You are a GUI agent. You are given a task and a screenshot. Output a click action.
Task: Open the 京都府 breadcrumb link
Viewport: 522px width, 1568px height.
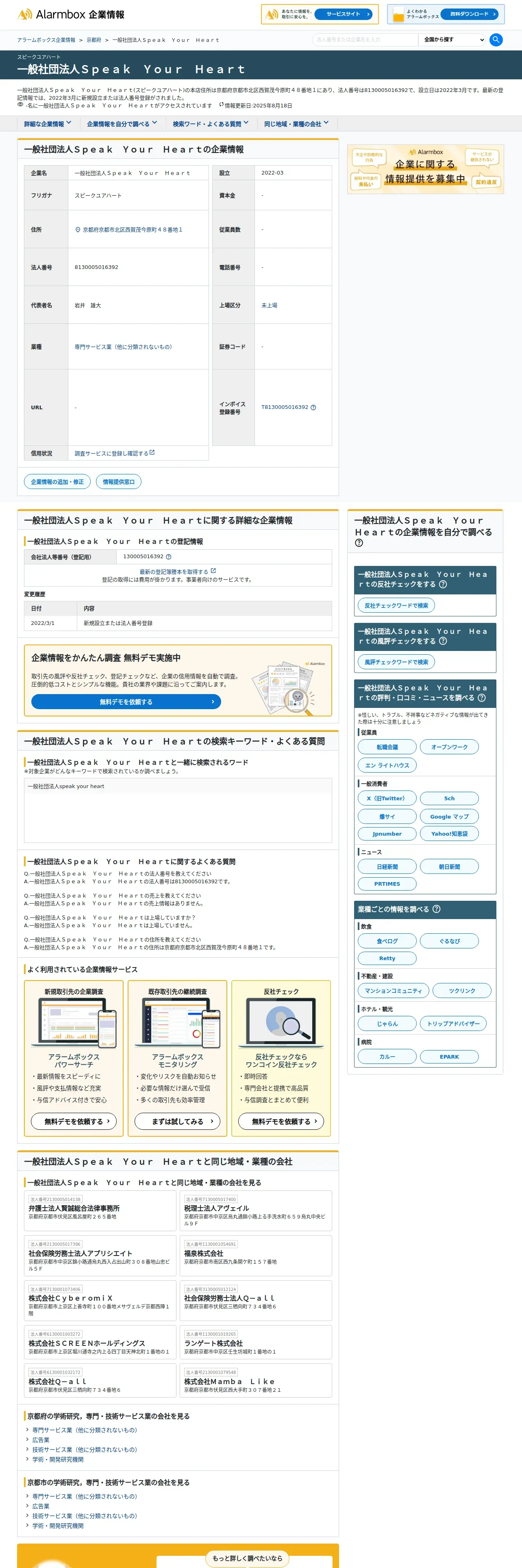[x=94, y=40]
